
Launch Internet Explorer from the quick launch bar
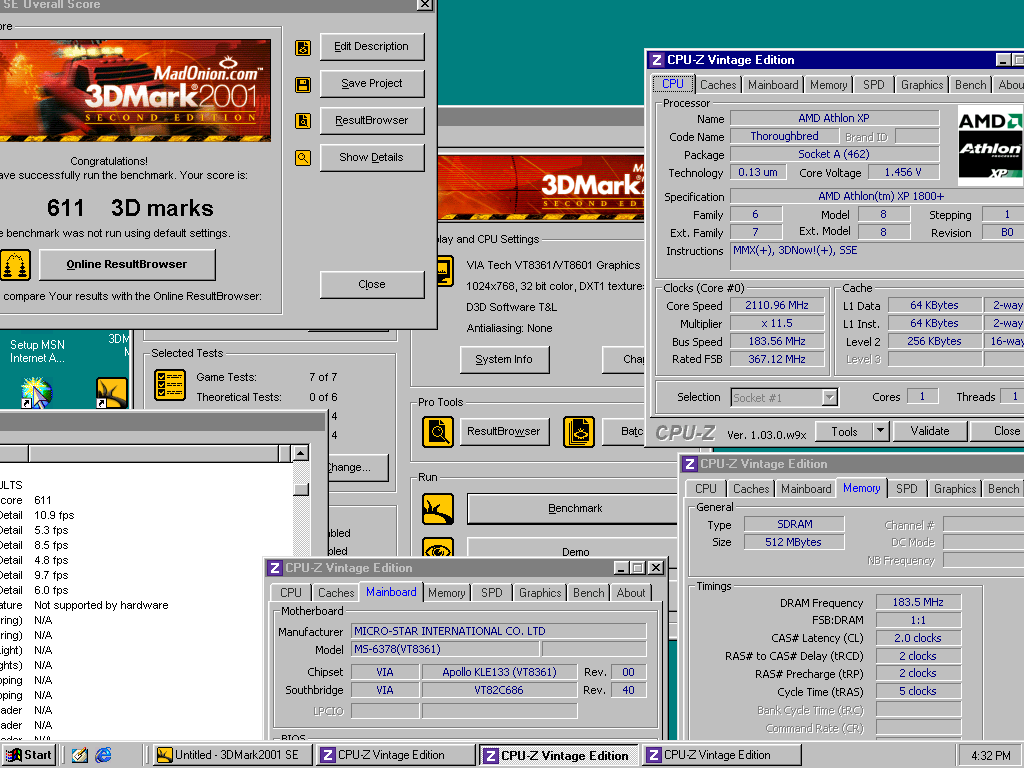pyautogui.click(x=103, y=755)
